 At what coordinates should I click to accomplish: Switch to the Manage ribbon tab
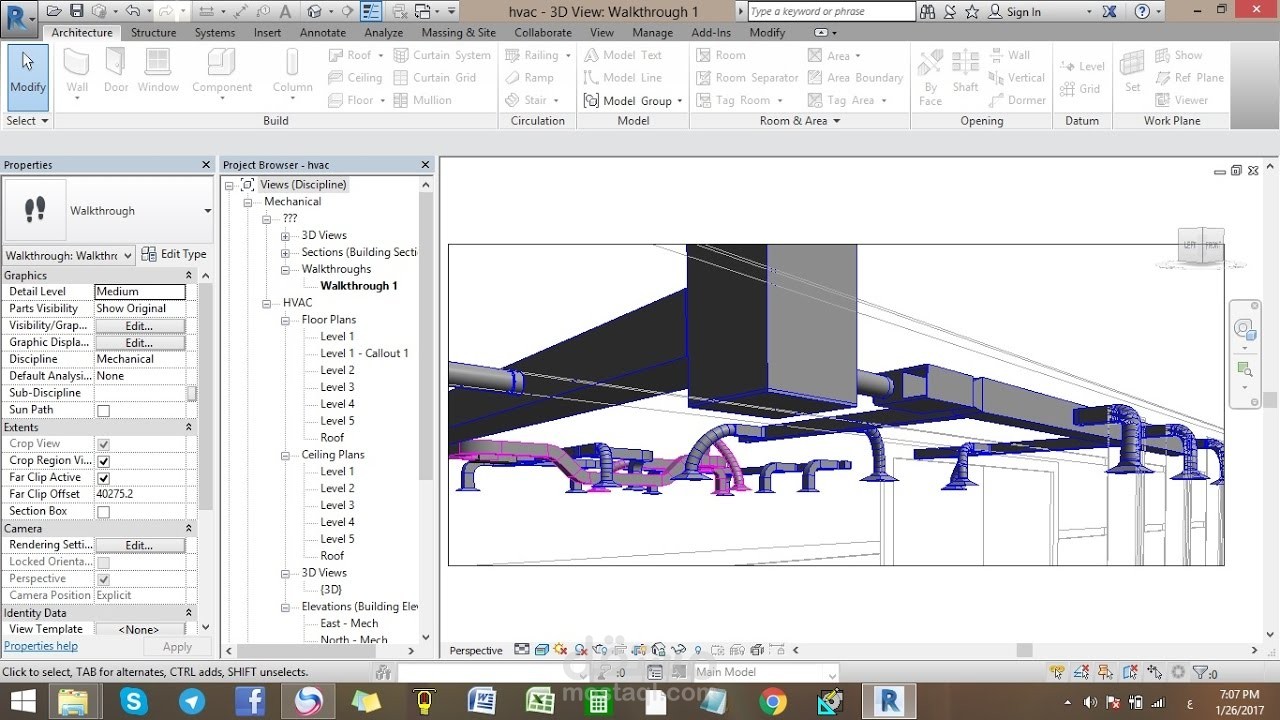tap(652, 32)
